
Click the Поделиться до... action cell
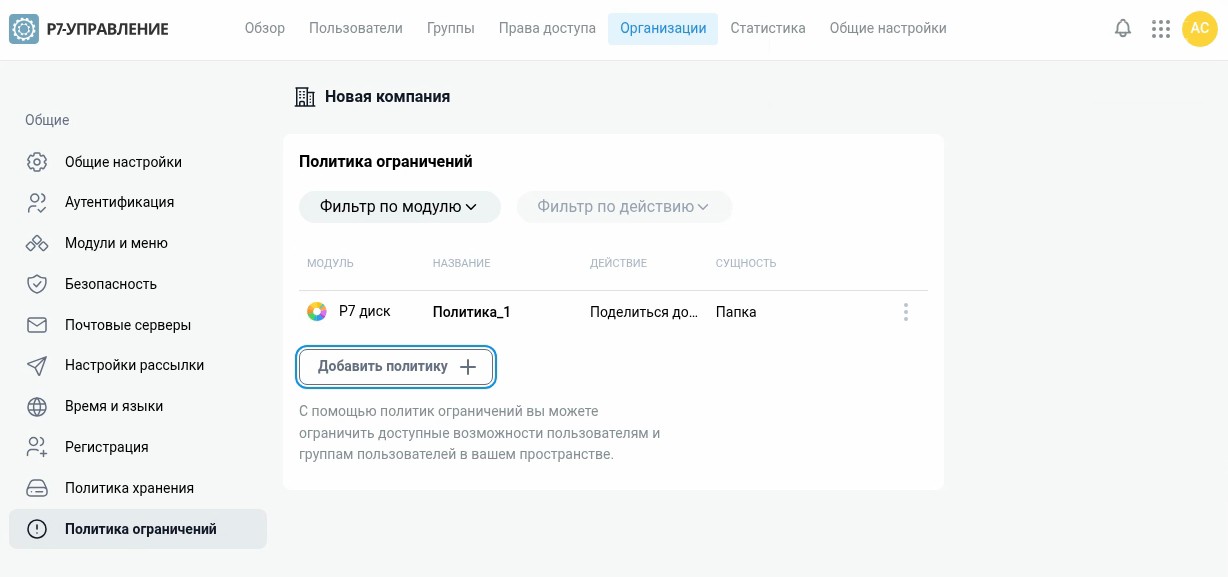(644, 312)
